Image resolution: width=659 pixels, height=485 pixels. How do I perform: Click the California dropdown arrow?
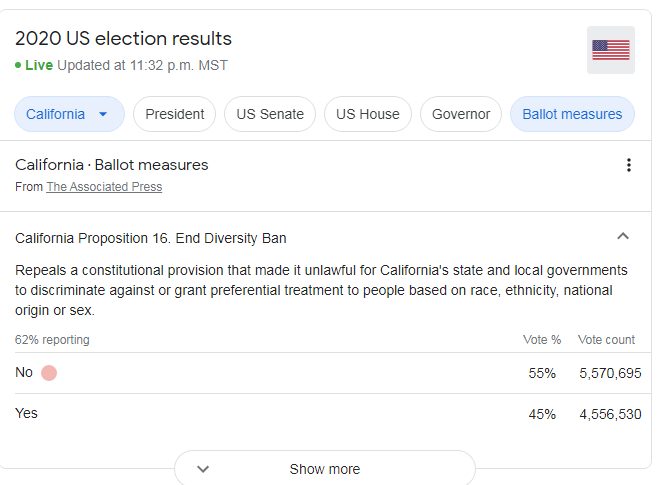103,114
